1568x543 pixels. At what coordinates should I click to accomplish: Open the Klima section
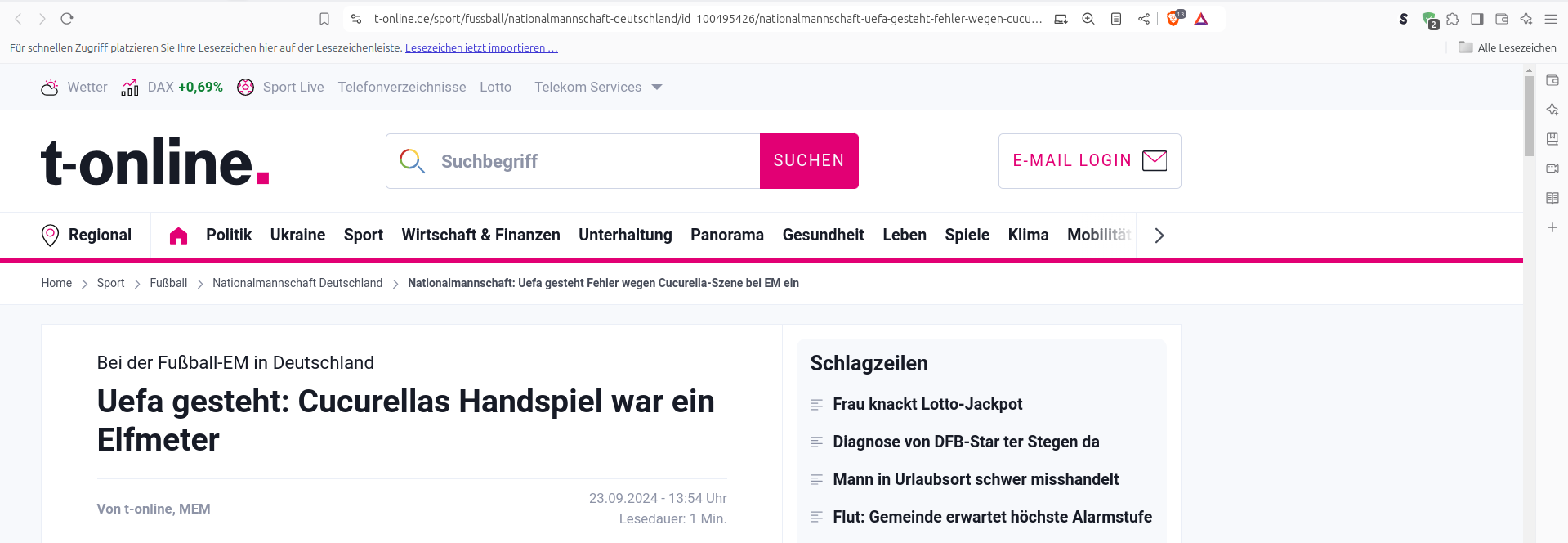coord(1028,235)
